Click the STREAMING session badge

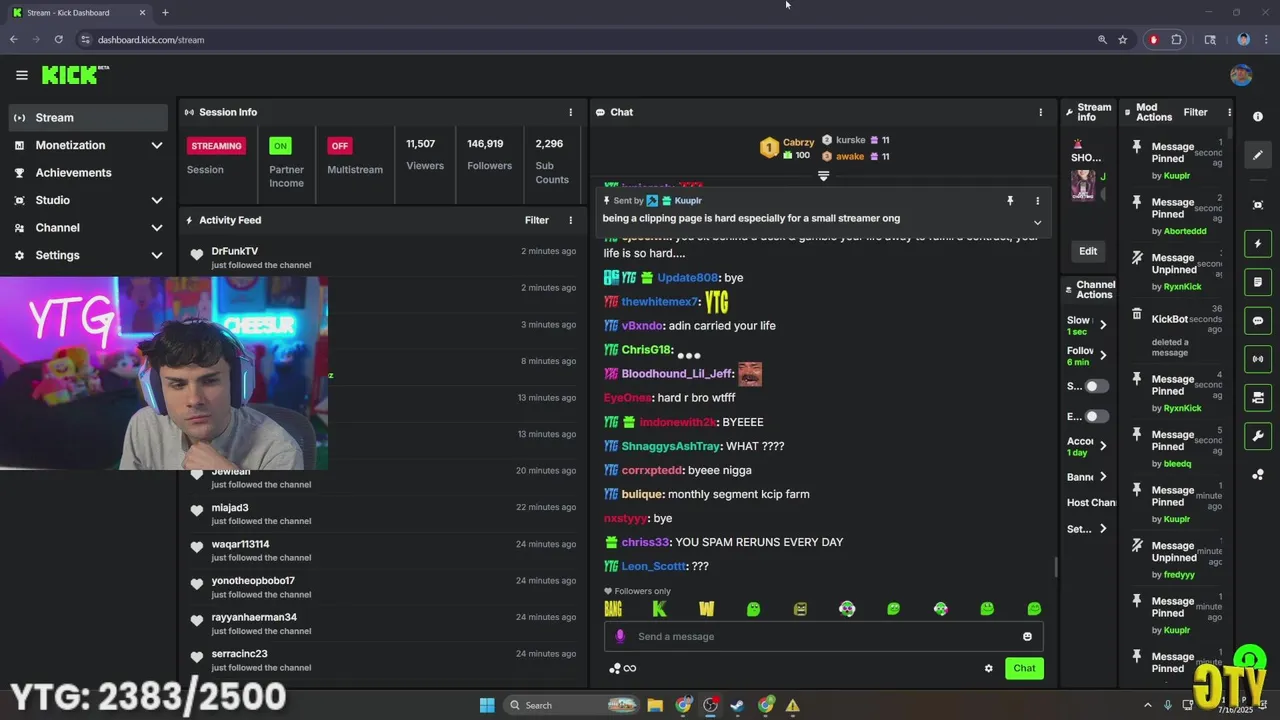coord(216,146)
